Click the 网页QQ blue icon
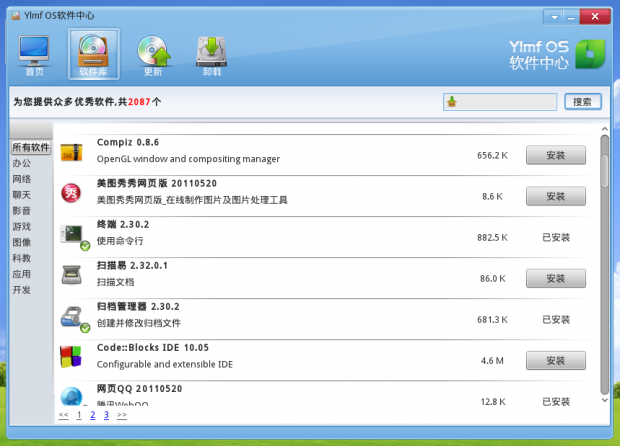 pyautogui.click(x=72, y=397)
